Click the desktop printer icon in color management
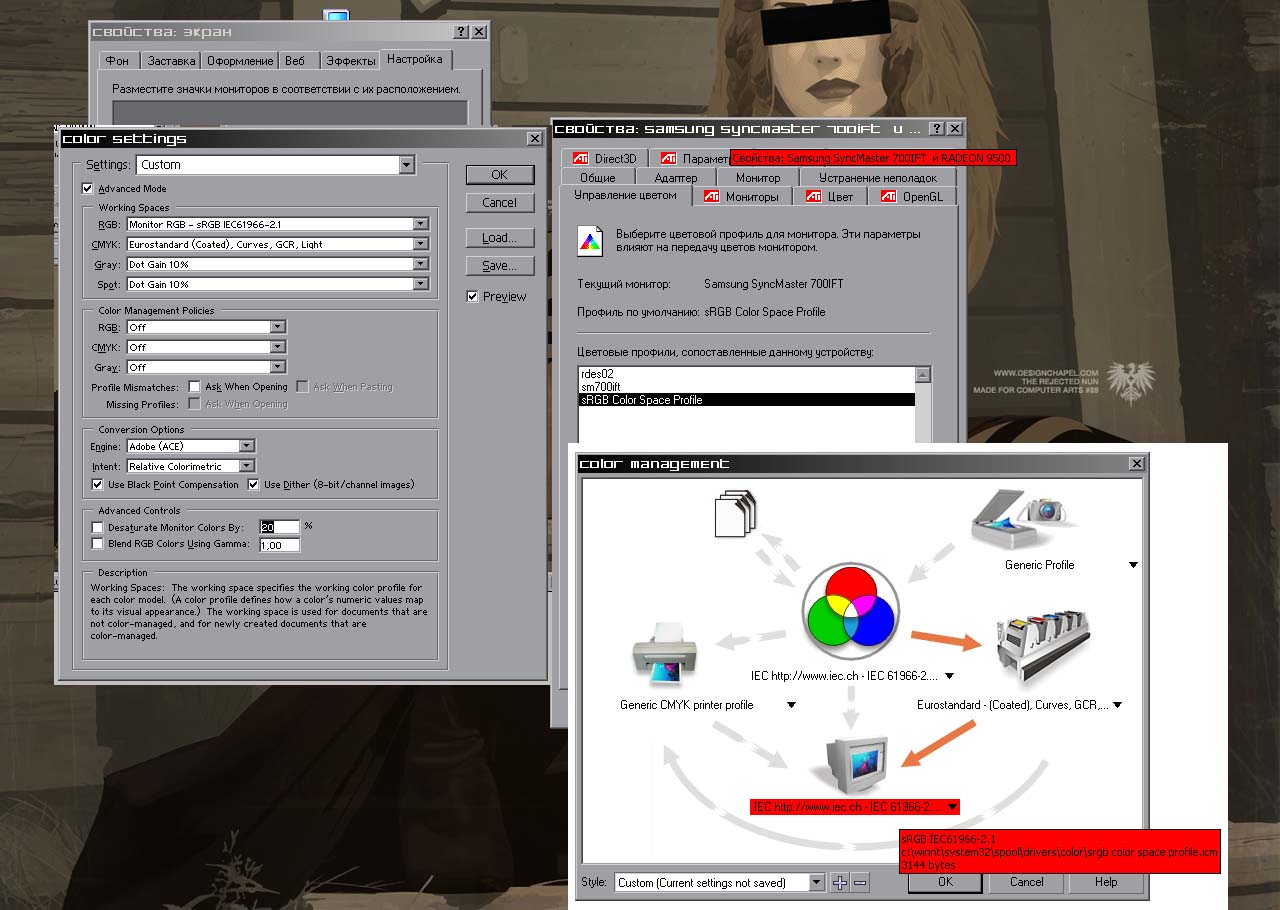The image size is (1280, 910). pos(663,656)
